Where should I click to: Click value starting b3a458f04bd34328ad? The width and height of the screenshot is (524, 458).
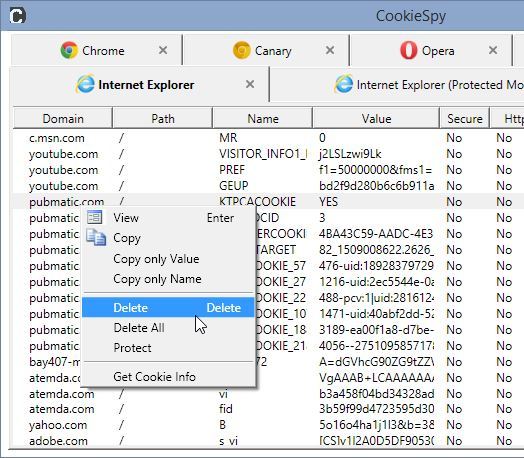[377, 394]
